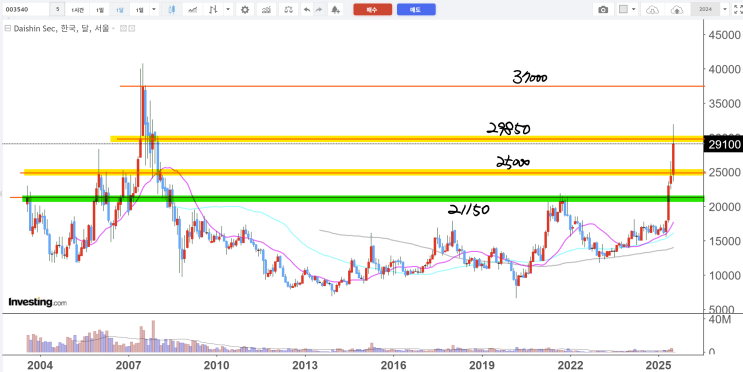Image resolution: width=743 pixels, height=372 pixels.
Task: Select the chart layout square icon
Action: click(x=624, y=9)
